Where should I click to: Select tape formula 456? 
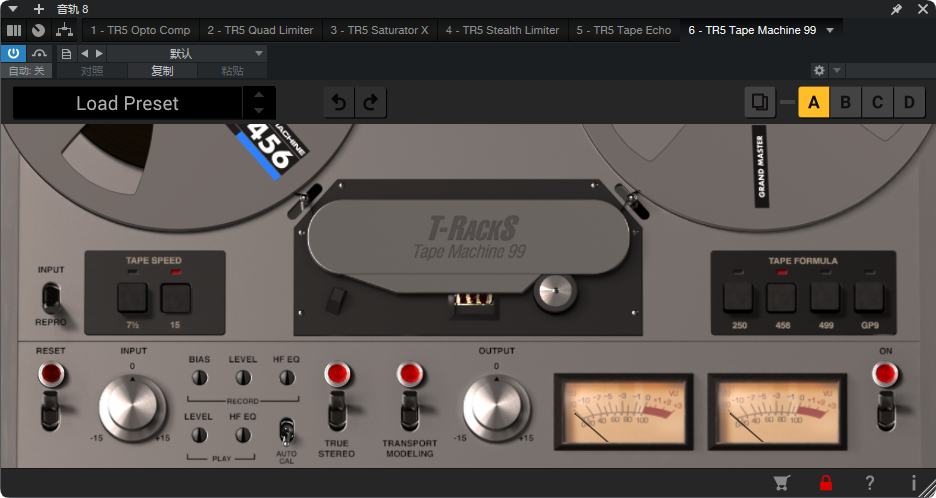781,297
